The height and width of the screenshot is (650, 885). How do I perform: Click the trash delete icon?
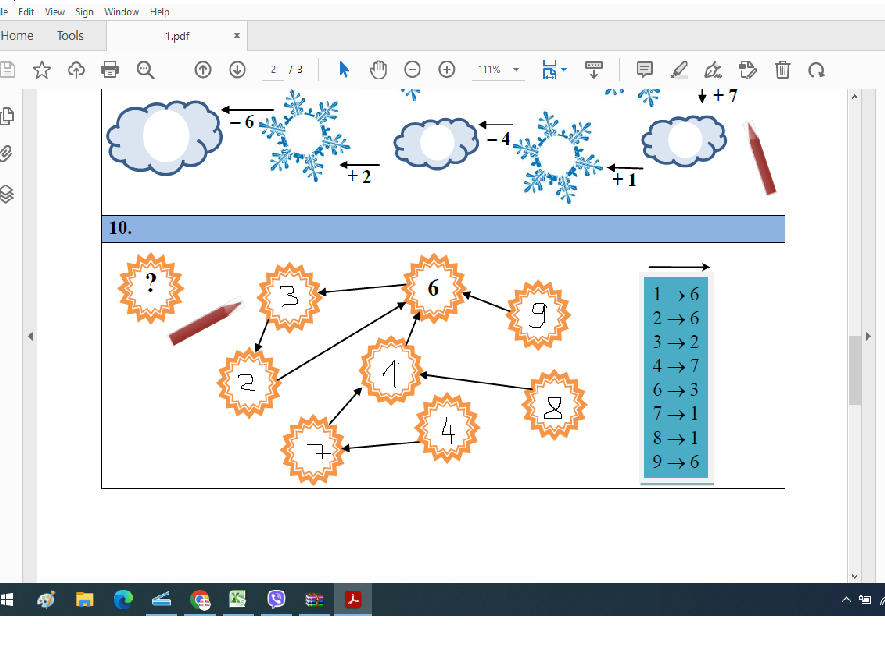(783, 69)
